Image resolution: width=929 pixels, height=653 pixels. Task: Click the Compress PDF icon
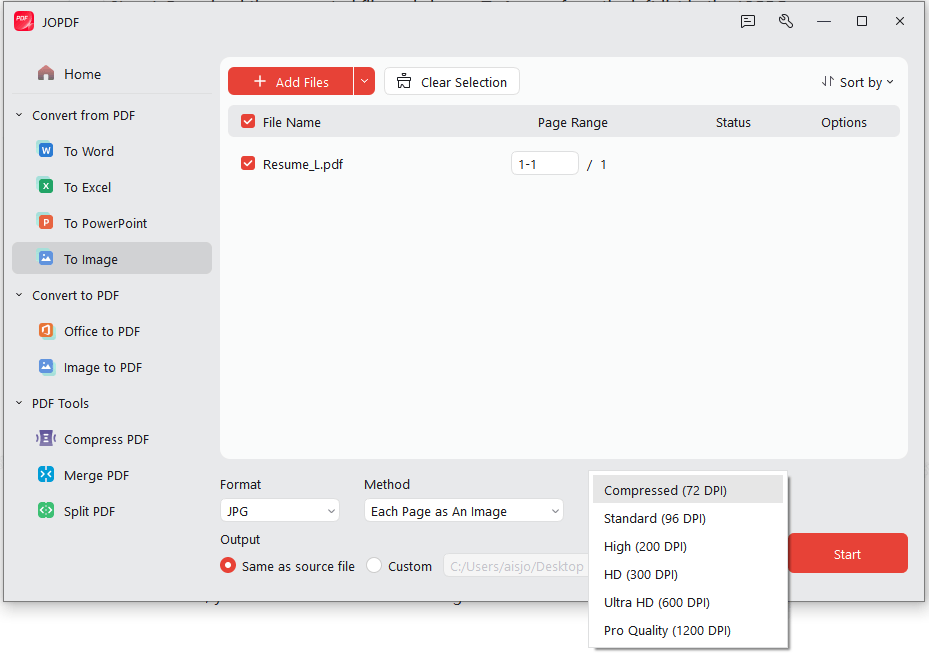pyautogui.click(x=46, y=438)
